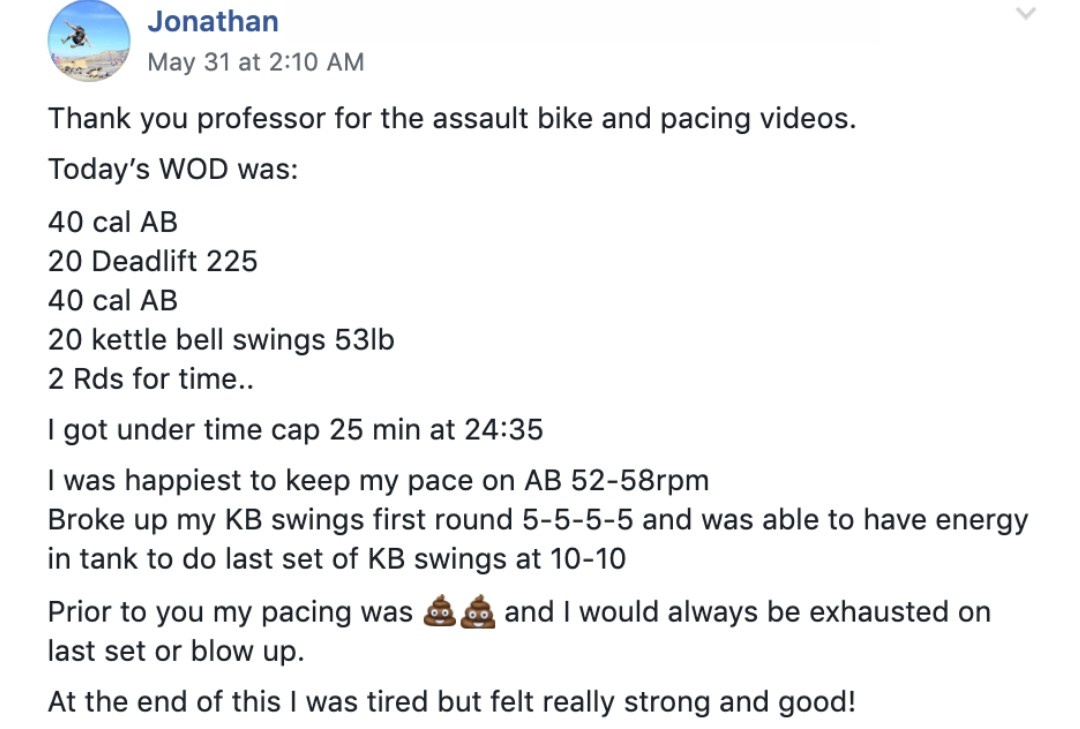Click the "20 kettle bell swings 53lb" line
Image resolution: width=1080 pixels, height=729 pixels.
(x=221, y=340)
